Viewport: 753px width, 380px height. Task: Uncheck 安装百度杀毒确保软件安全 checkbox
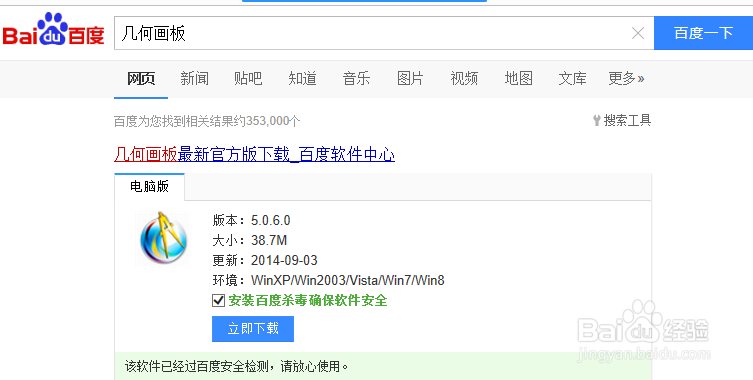[219, 301]
